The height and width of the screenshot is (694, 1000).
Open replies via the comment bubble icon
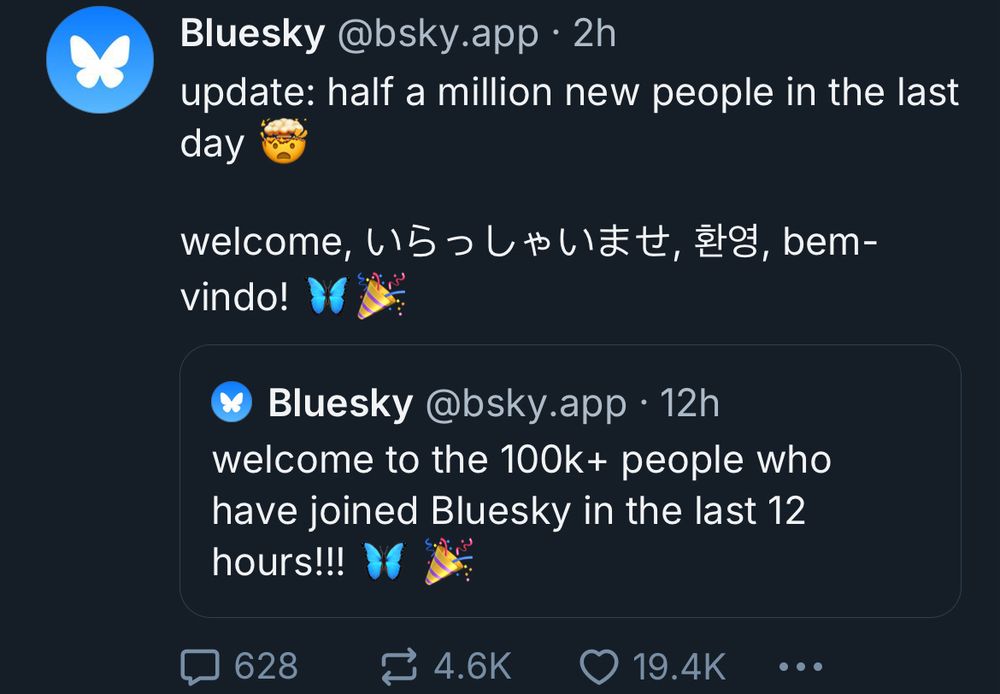point(200,665)
